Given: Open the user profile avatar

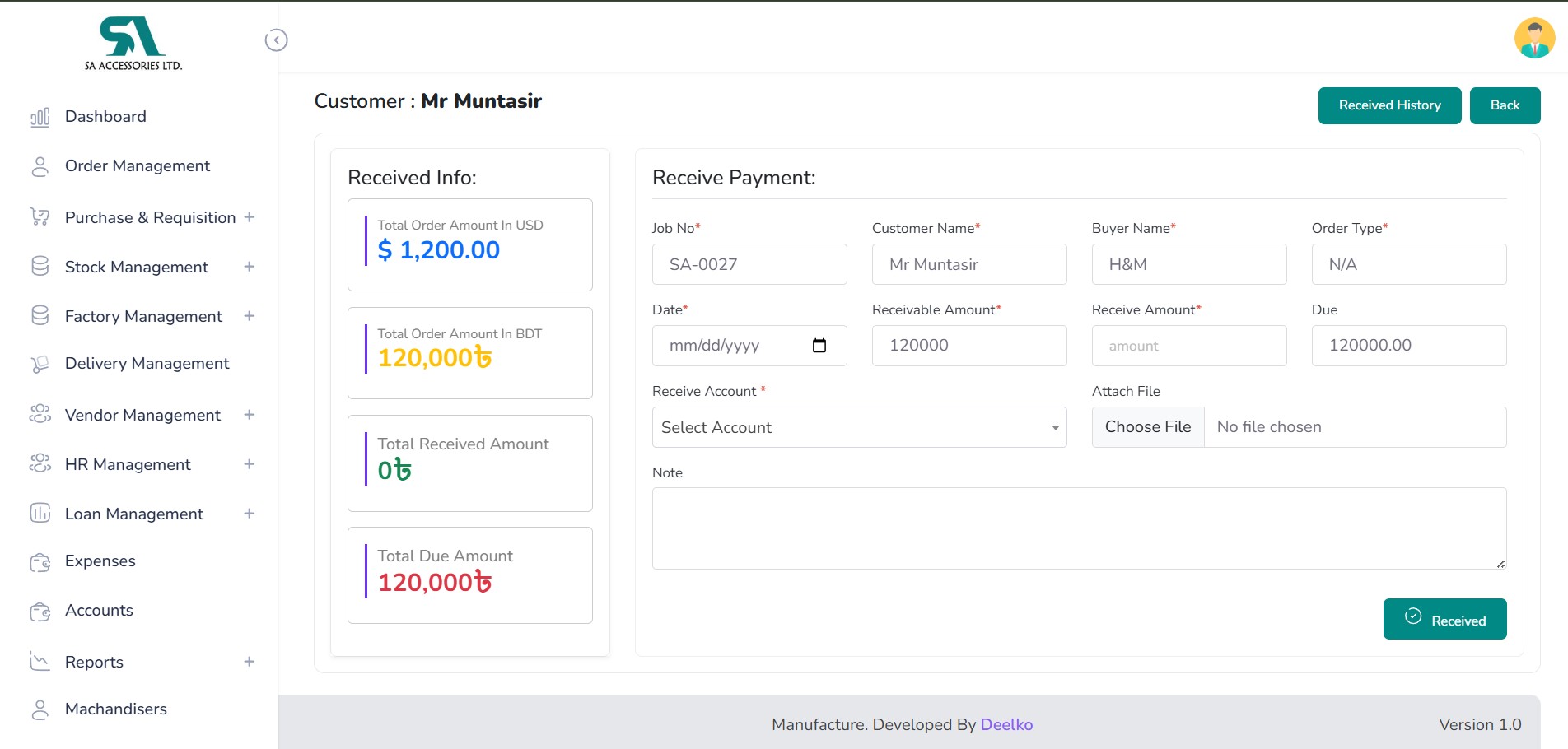Looking at the screenshot, I should point(1534,39).
